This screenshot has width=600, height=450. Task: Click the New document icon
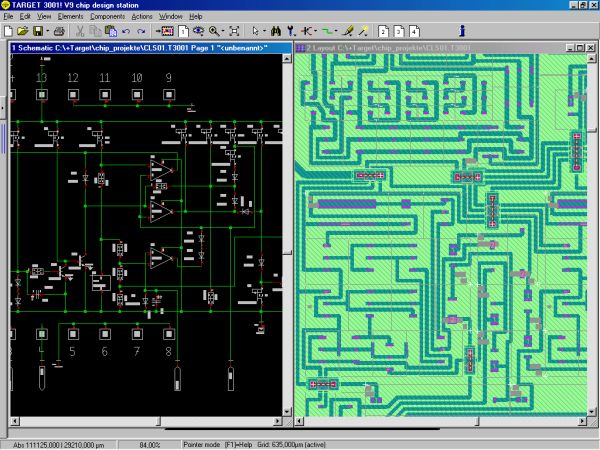(9, 31)
